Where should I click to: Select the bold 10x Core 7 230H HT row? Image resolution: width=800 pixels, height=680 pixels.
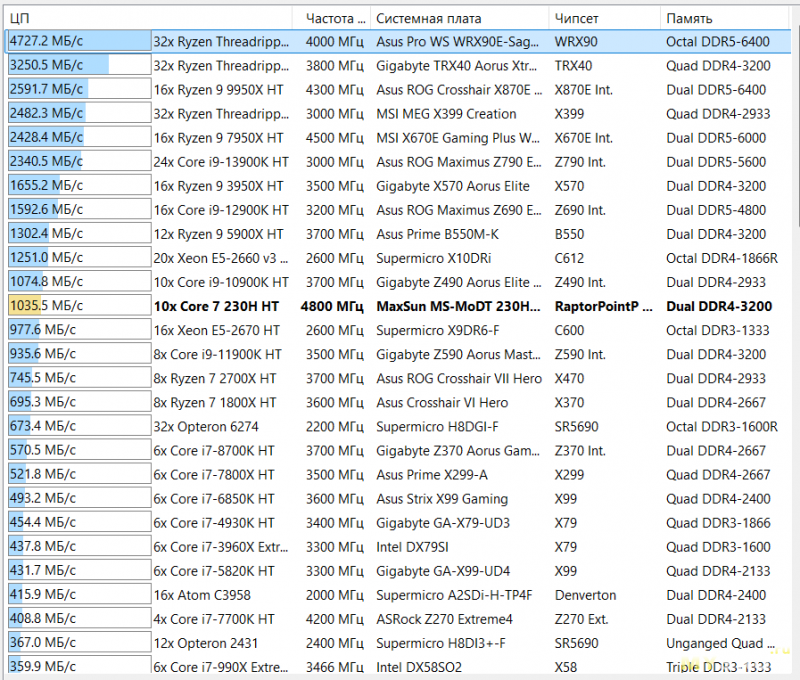[x=398, y=306]
